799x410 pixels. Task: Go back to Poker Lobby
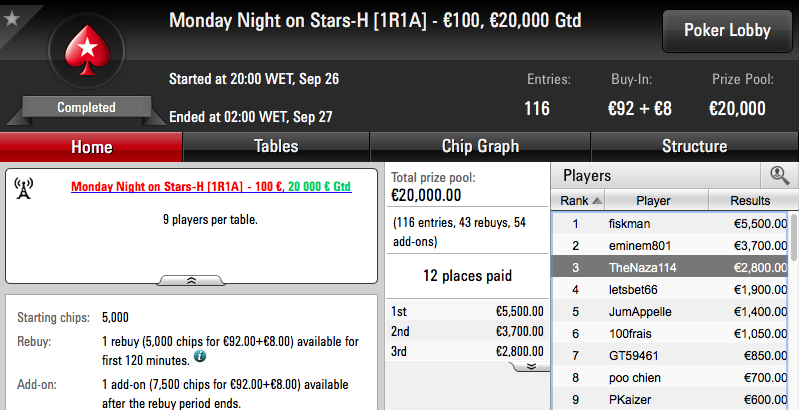coord(727,31)
